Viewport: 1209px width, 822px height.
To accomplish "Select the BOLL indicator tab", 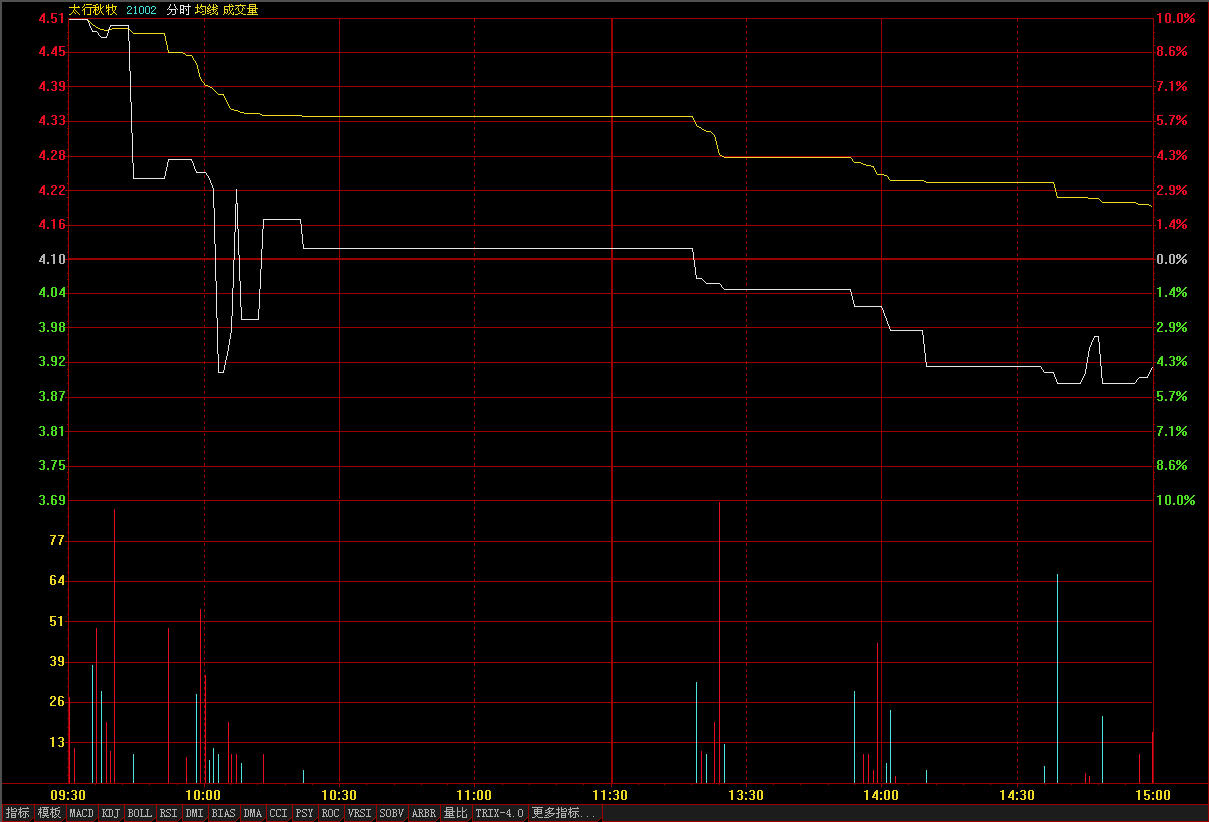I will 140,813.
